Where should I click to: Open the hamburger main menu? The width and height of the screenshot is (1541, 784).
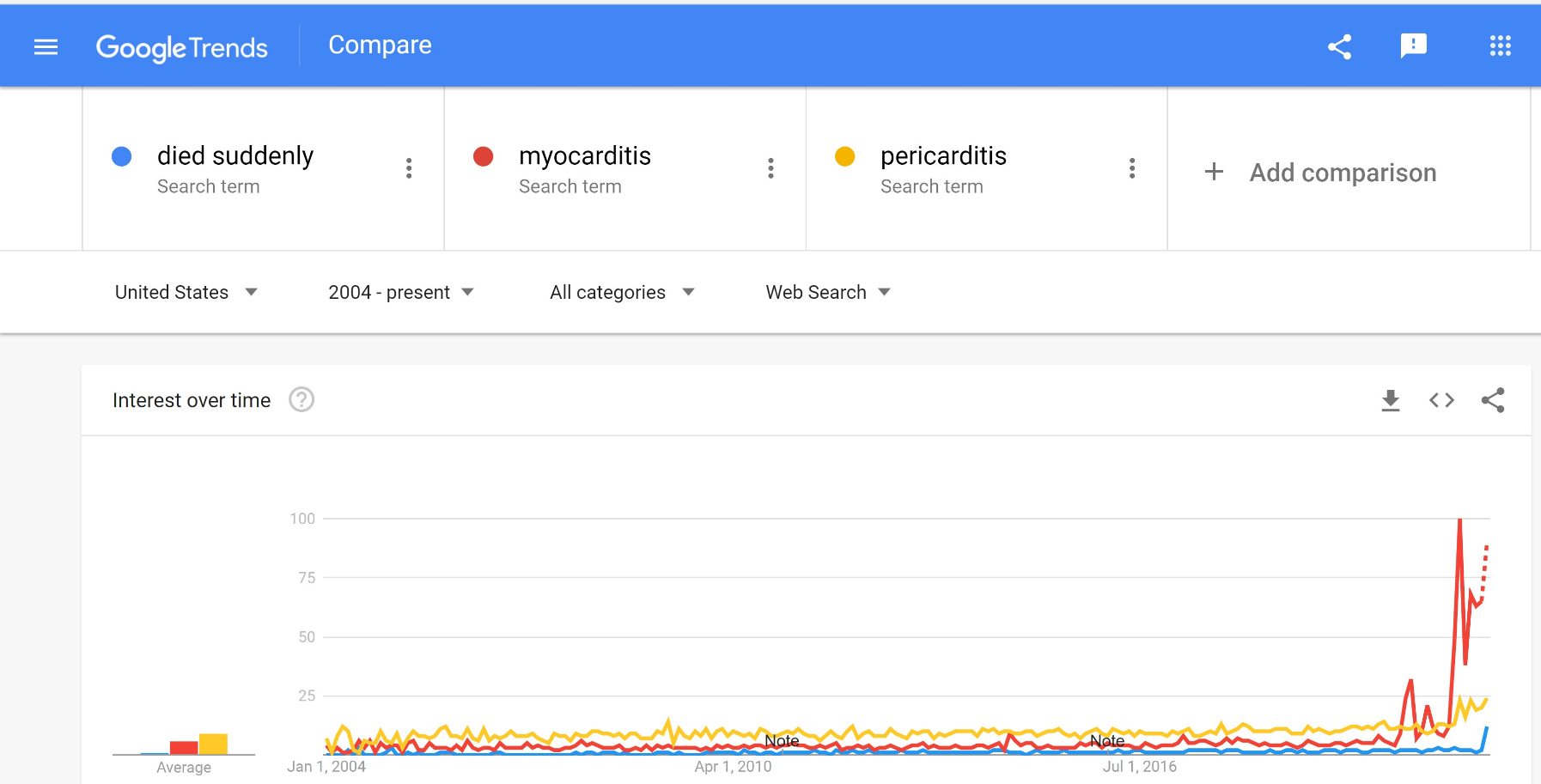pyautogui.click(x=46, y=47)
